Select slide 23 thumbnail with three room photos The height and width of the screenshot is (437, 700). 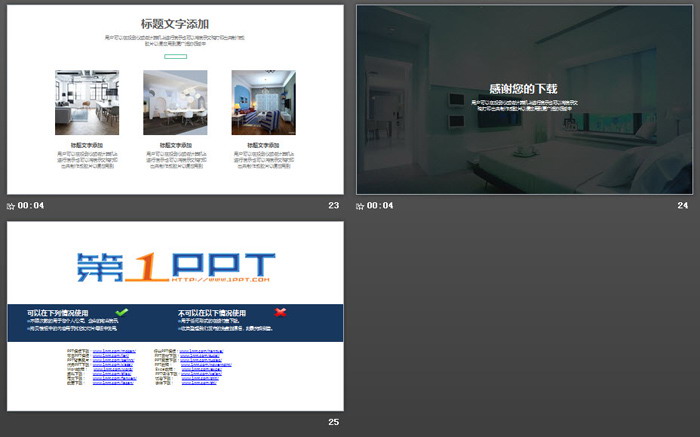(x=175, y=100)
